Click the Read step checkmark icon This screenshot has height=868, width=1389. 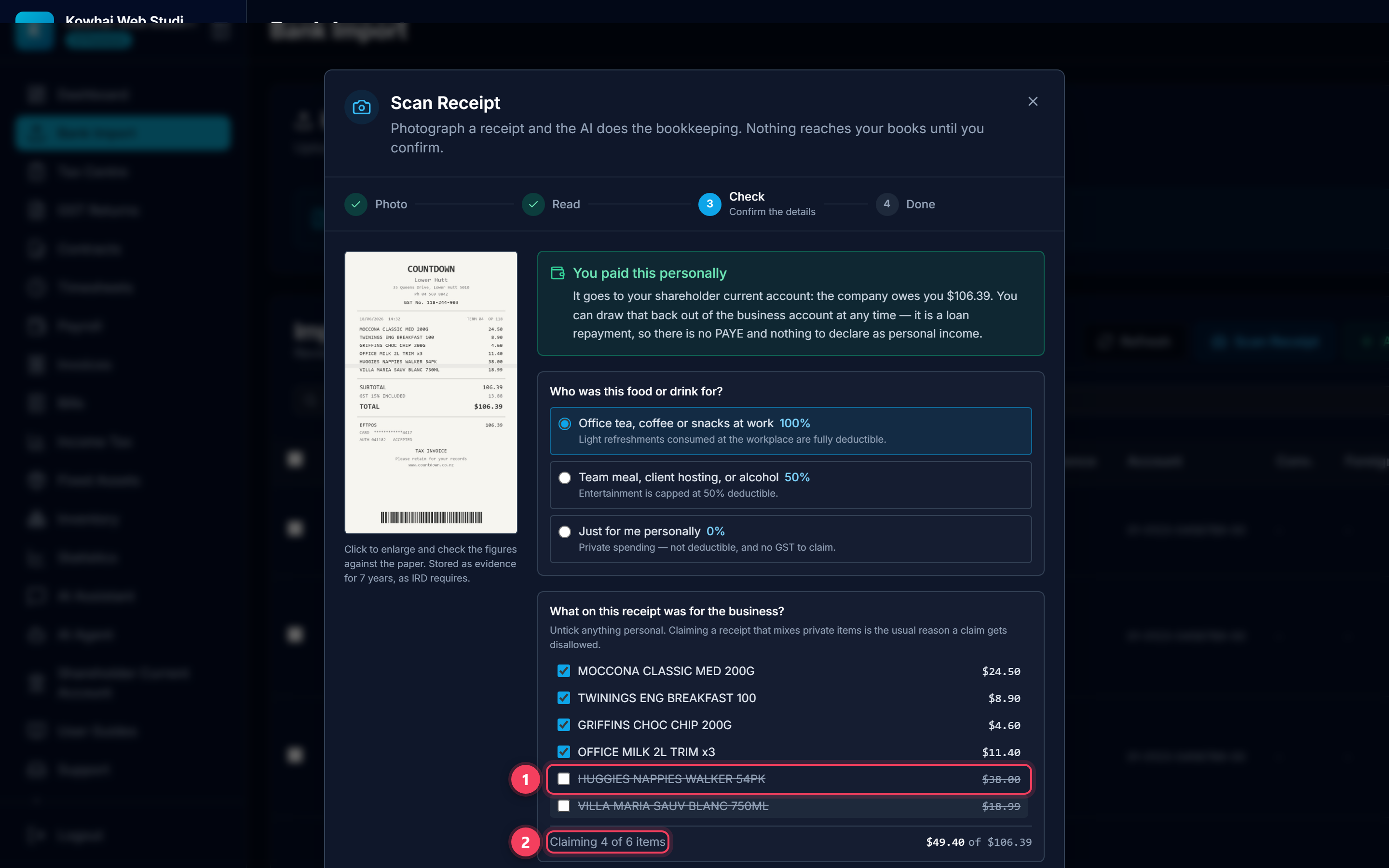(533, 204)
